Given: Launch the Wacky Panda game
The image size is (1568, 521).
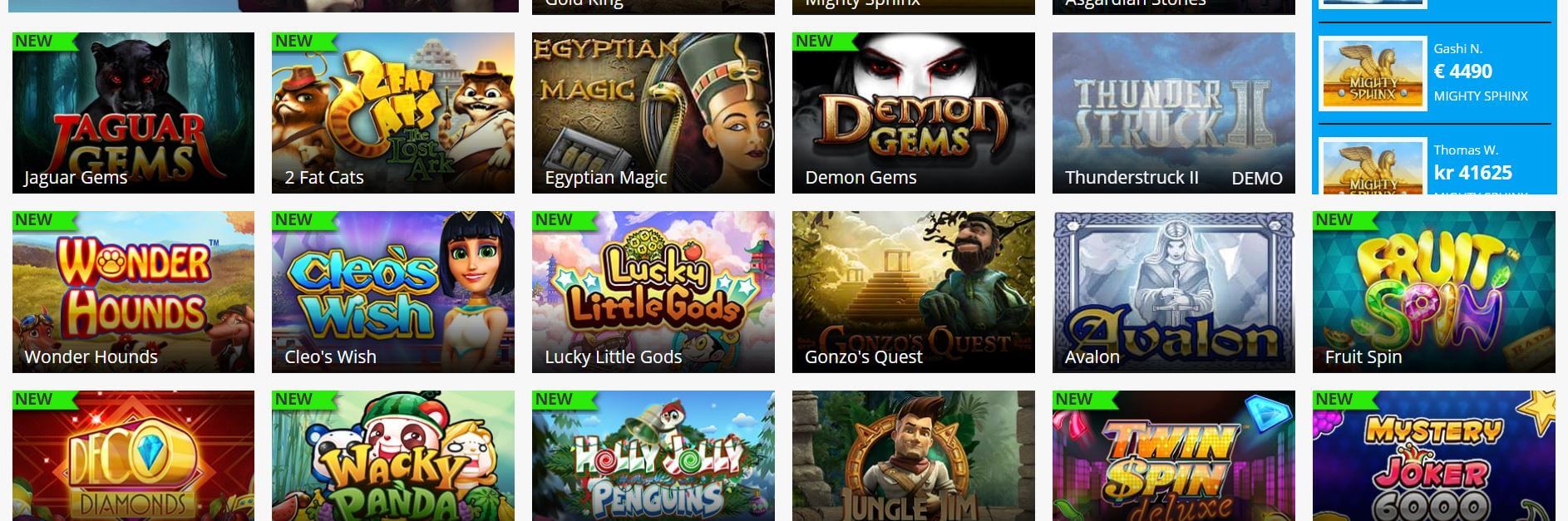Looking at the screenshot, I should click(x=393, y=455).
